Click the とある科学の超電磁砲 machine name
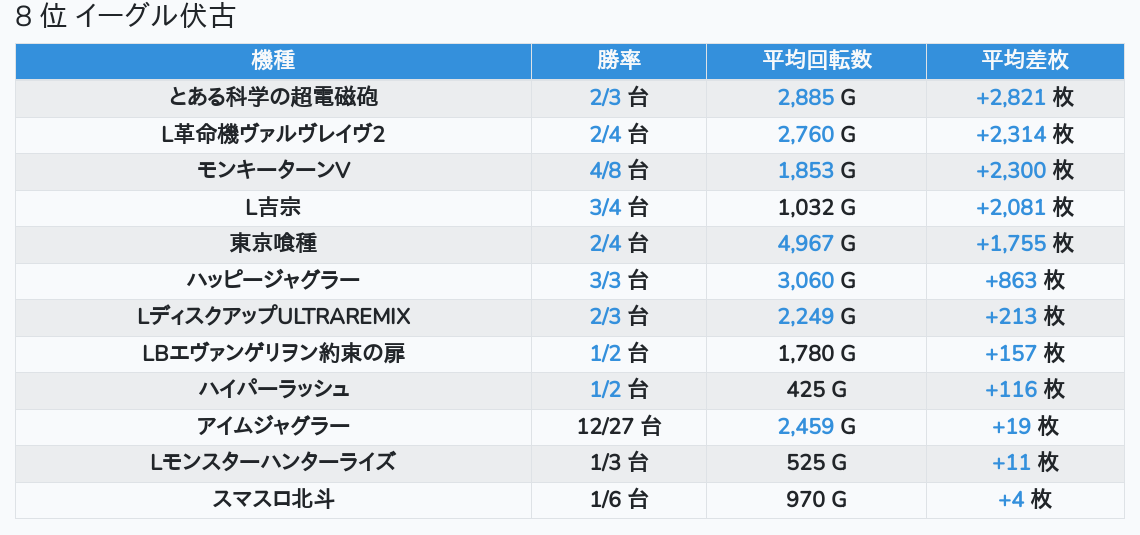1140x535 pixels. (x=273, y=97)
